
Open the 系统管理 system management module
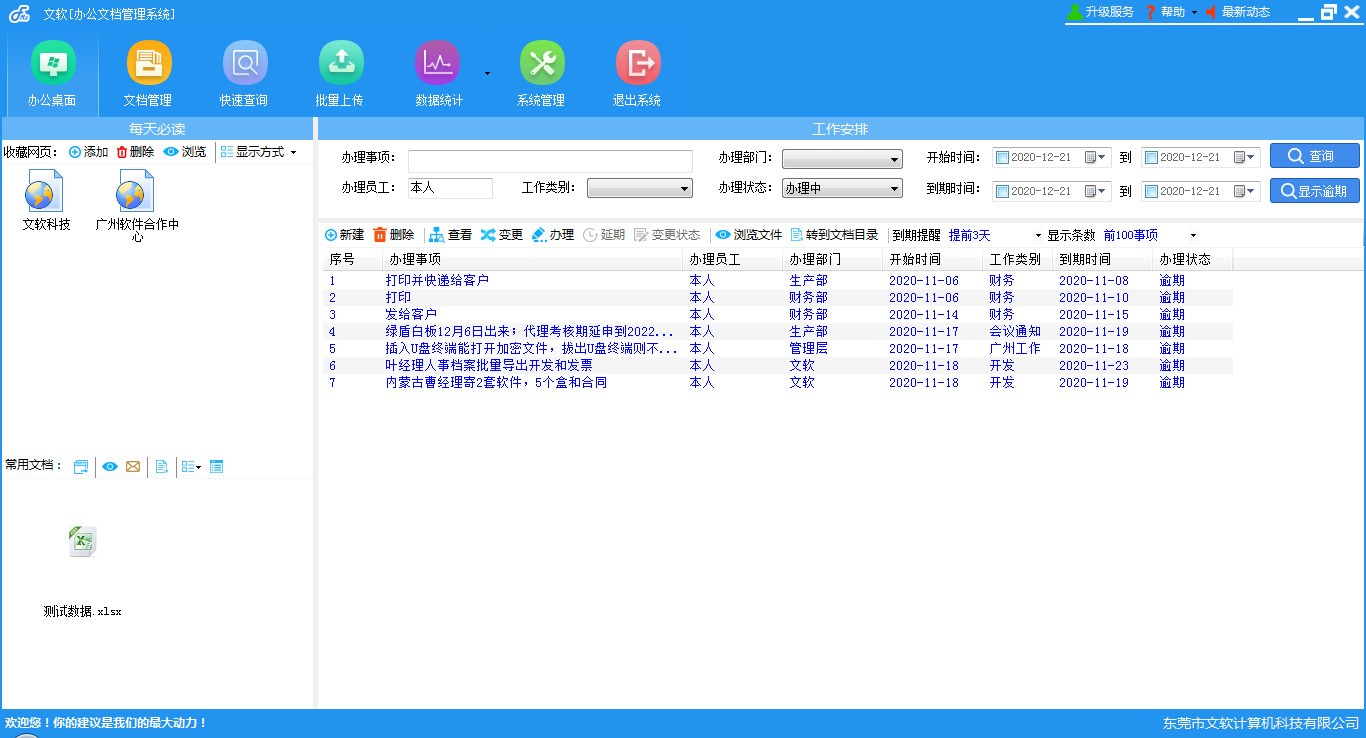[541, 74]
